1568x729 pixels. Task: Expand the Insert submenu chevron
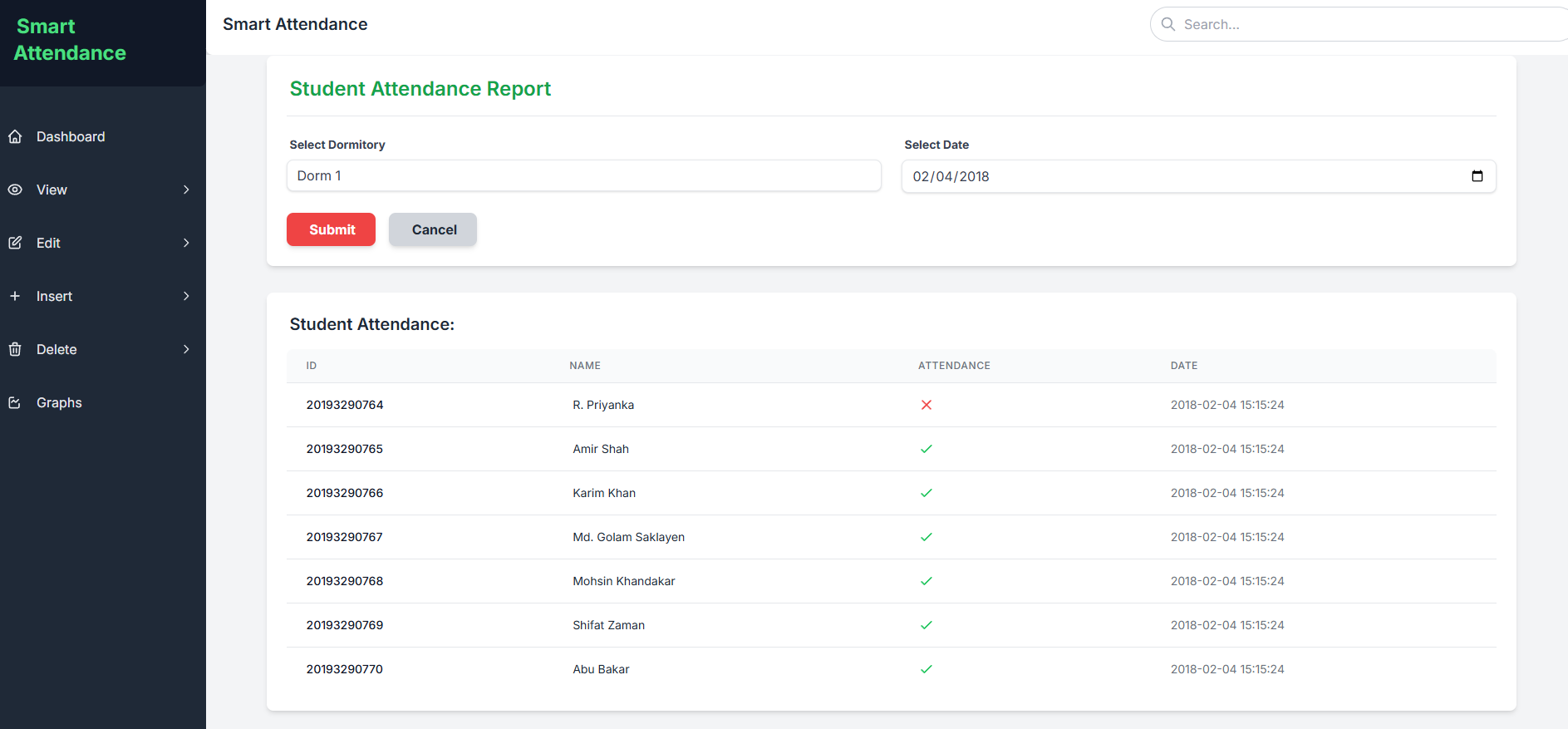coord(186,296)
